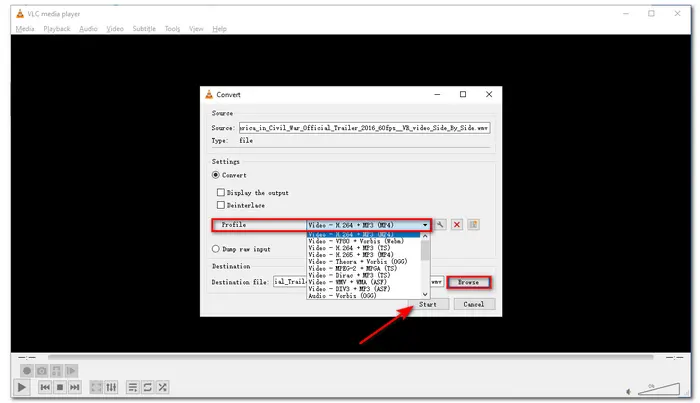Open the Video menu
Viewport: 700px width, 403px height.
[x=115, y=29]
